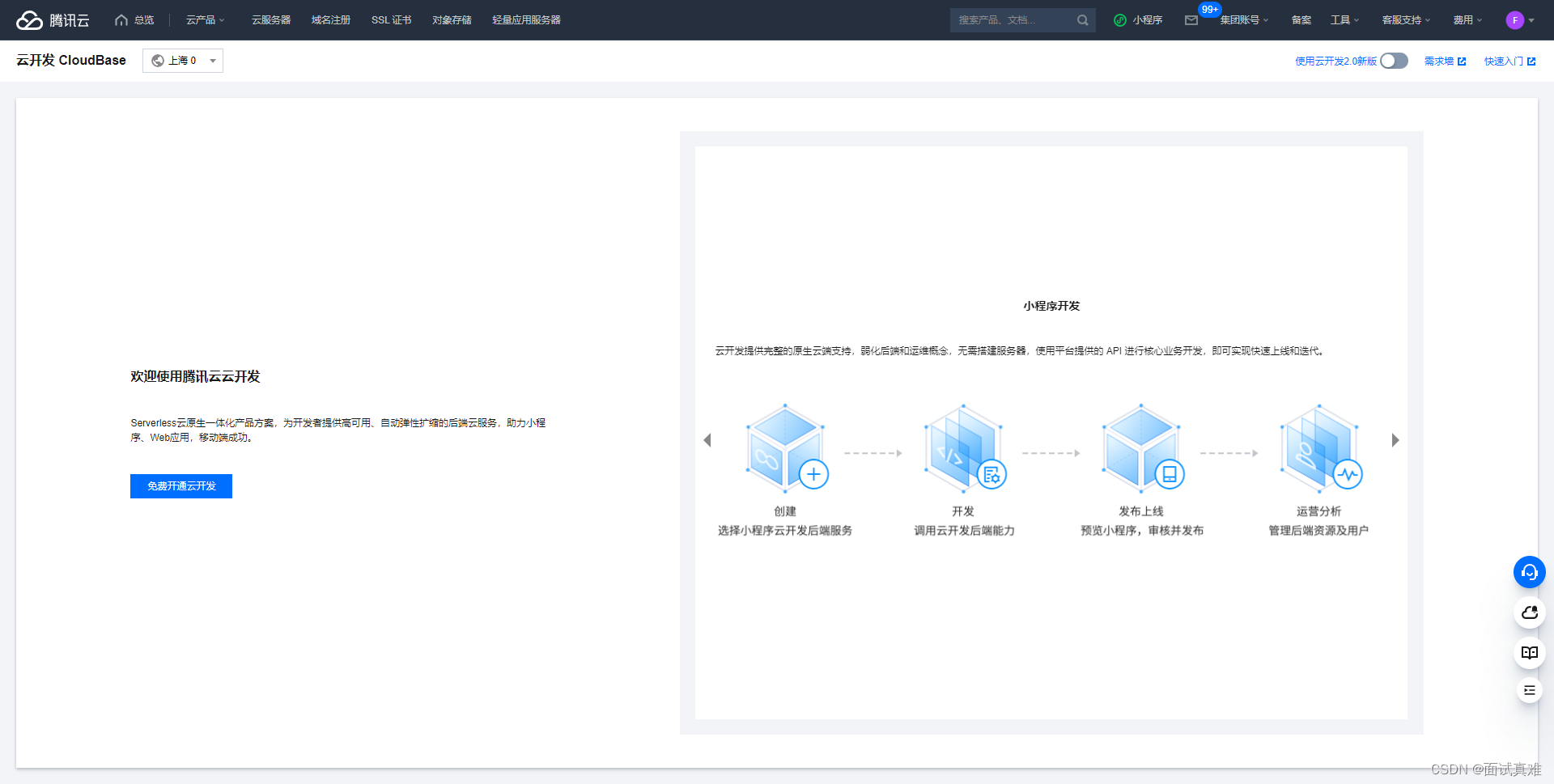1554x784 pixels.
Task: Expand the 工具 dropdown
Action: click(1345, 20)
